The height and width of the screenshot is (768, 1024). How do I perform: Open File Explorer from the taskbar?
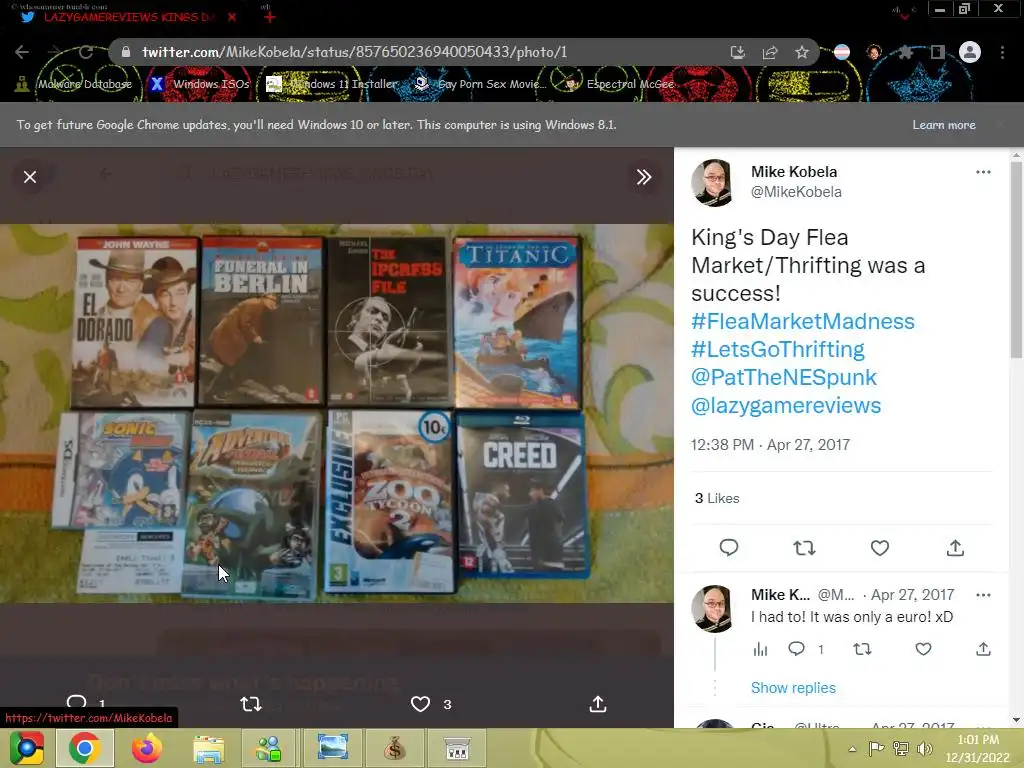coord(209,748)
